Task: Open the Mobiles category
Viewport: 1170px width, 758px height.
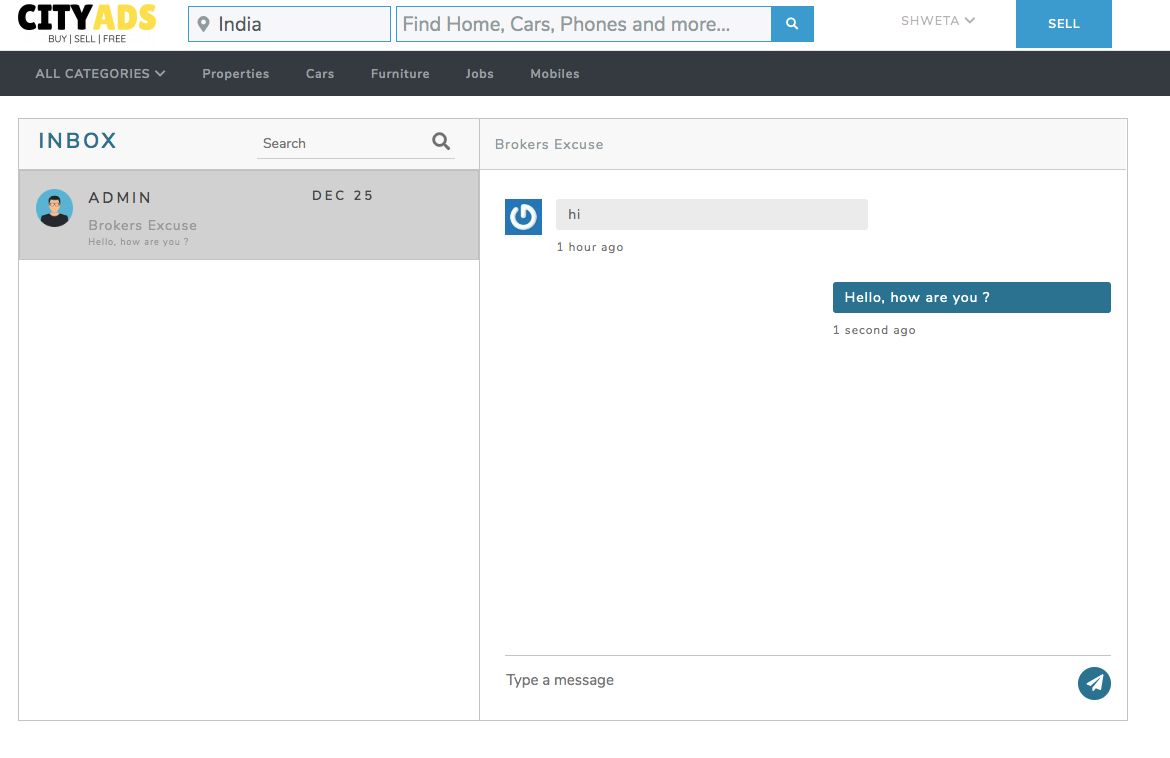Action: tap(554, 74)
